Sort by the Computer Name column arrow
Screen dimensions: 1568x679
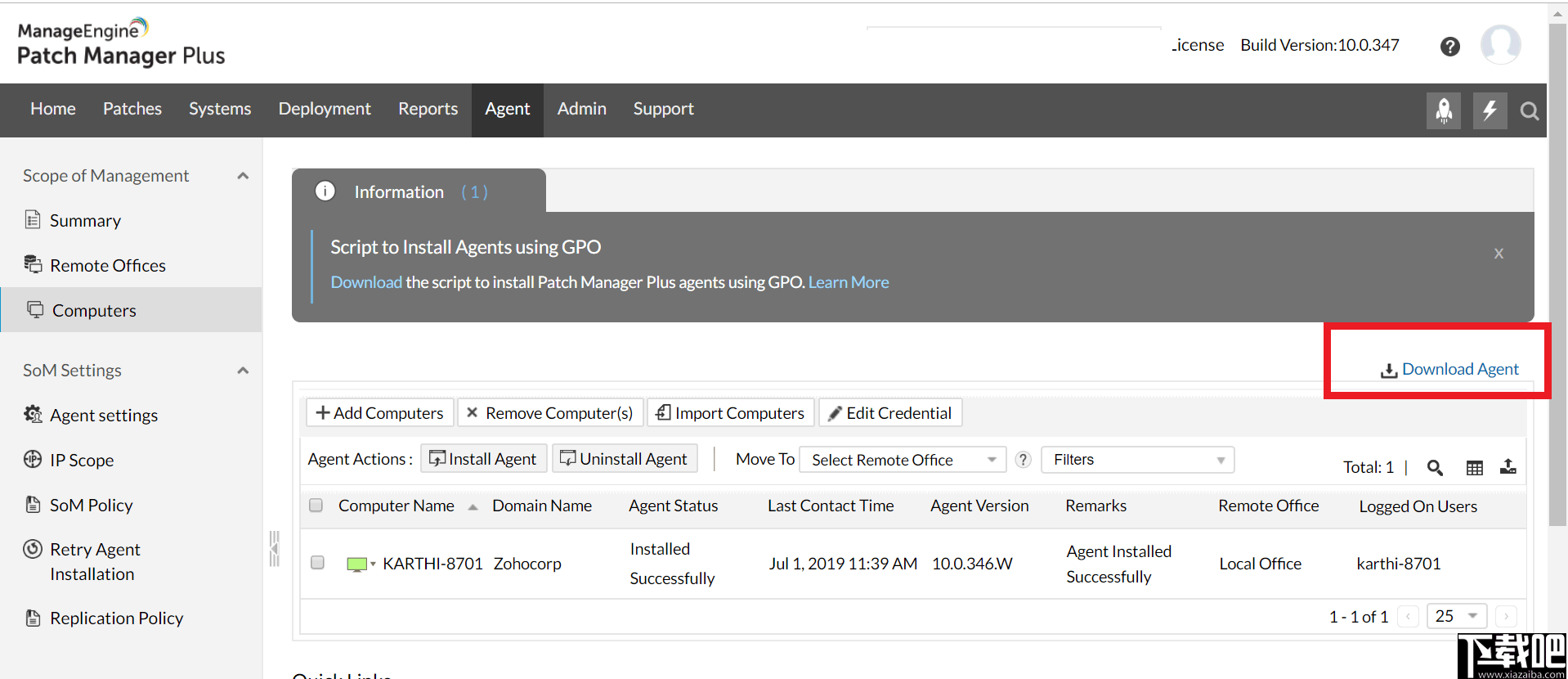(473, 507)
